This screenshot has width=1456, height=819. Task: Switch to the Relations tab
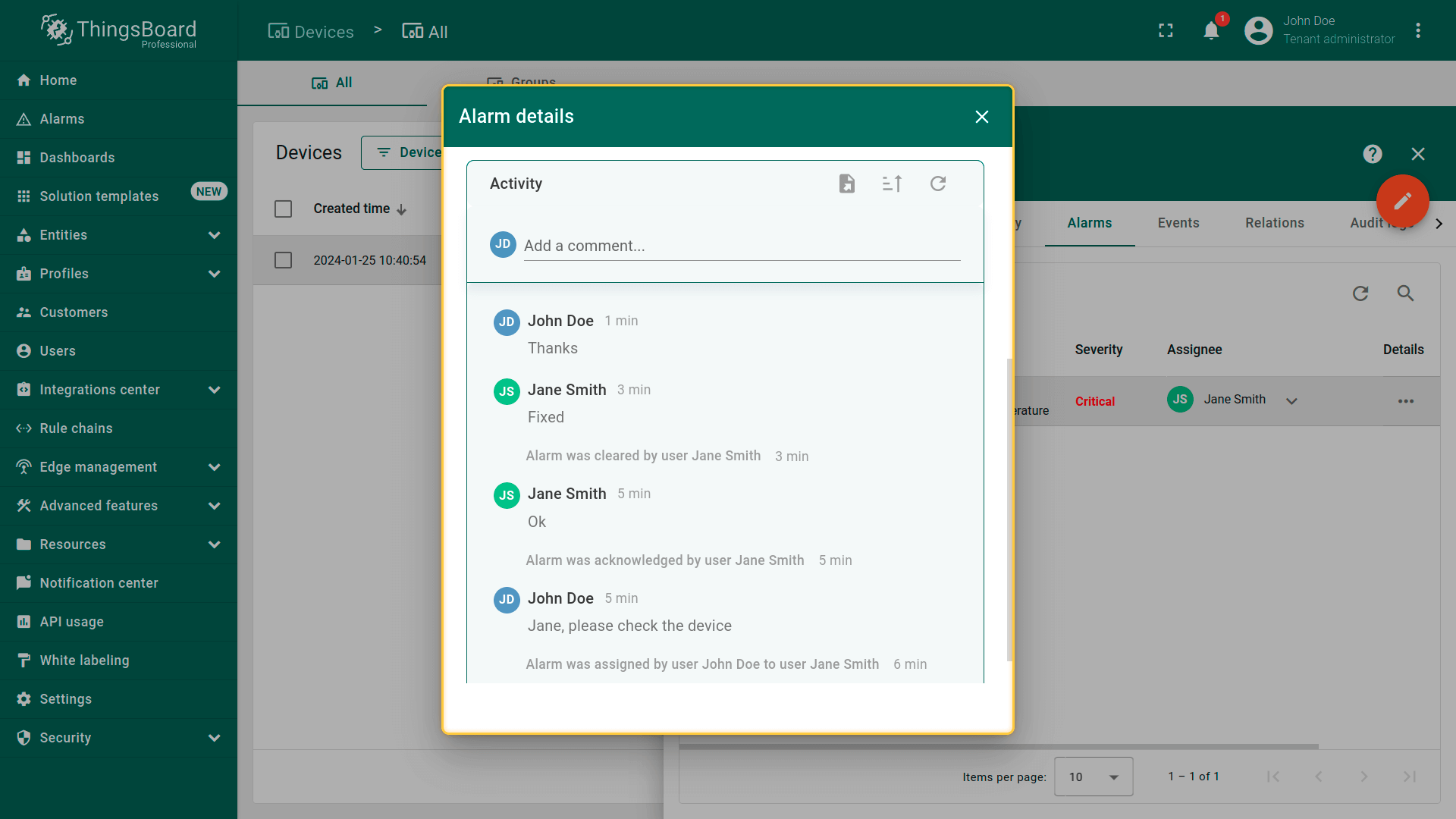click(x=1274, y=223)
